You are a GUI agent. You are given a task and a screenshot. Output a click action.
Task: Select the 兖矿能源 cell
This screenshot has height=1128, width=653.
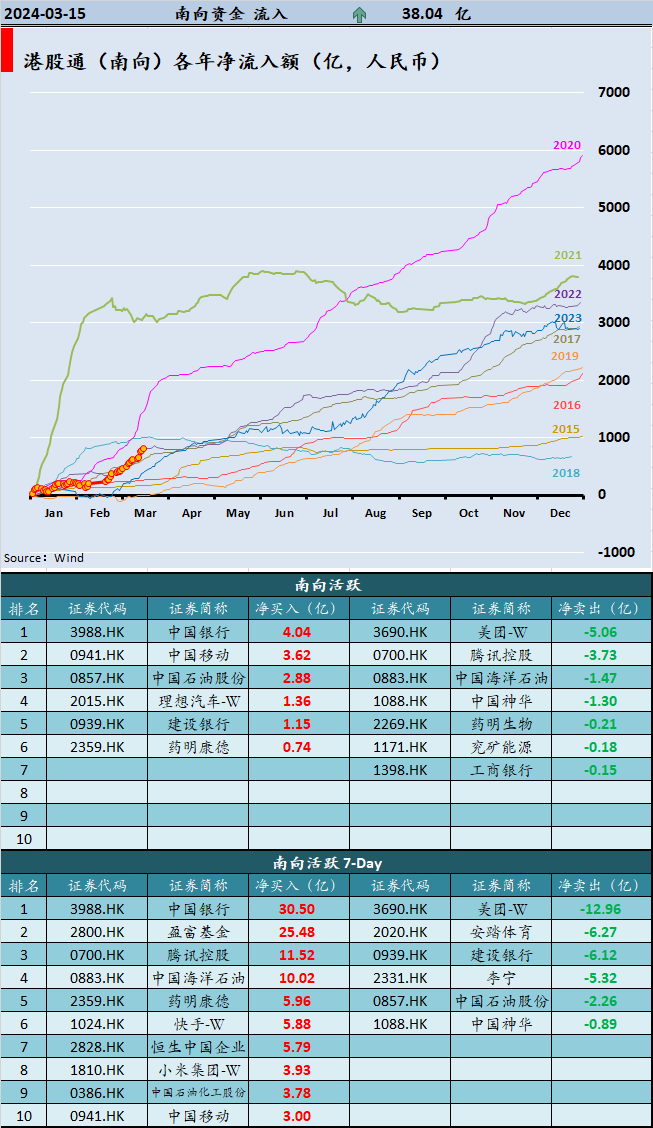coord(501,747)
